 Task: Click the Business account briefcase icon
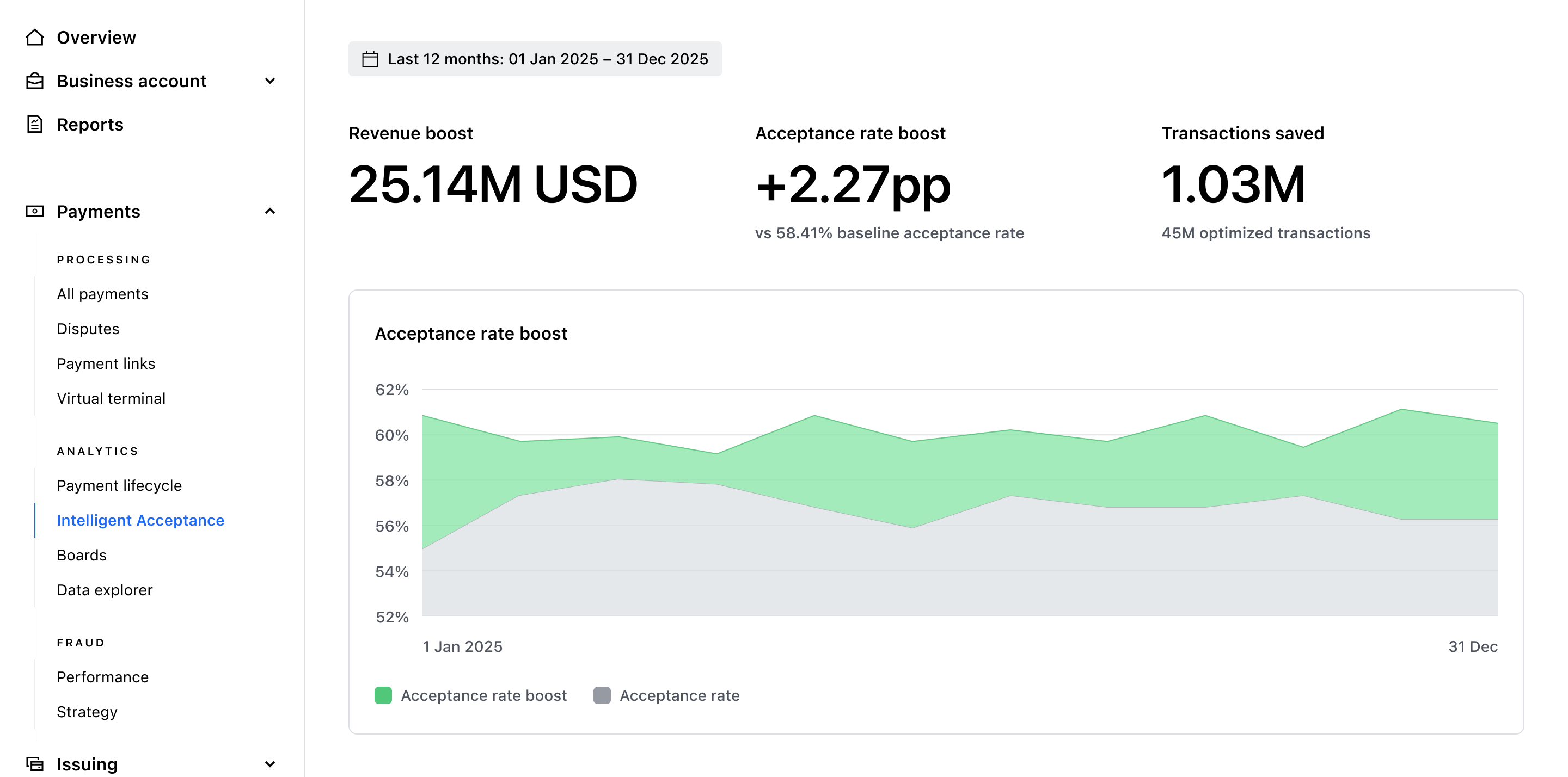click(x=35, y=81)
